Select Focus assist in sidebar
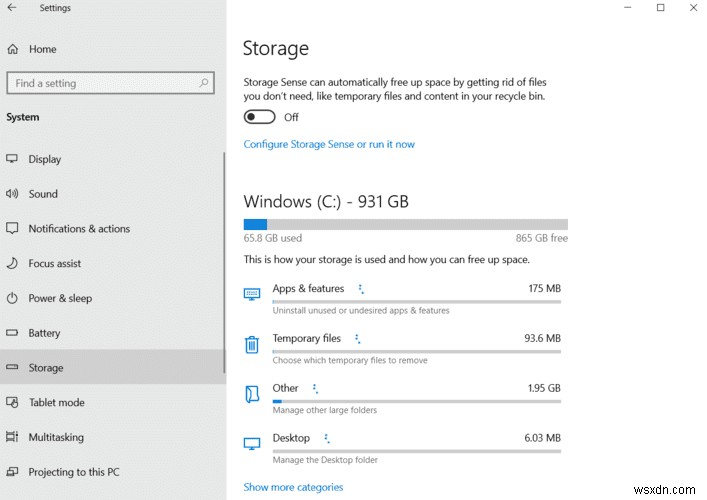707x500 pixels. (x=112, y=263)
